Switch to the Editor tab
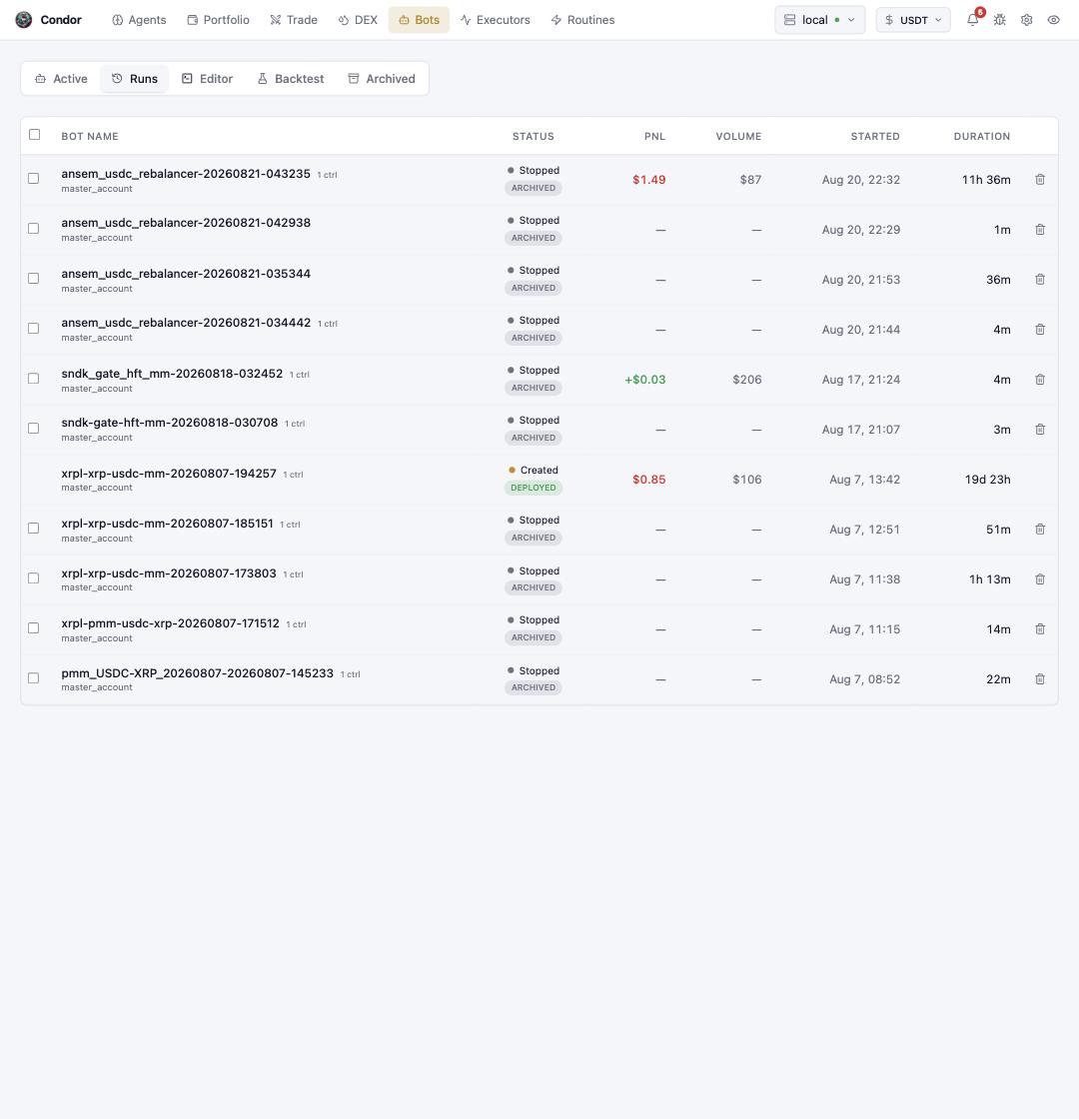 click(207, 79)
